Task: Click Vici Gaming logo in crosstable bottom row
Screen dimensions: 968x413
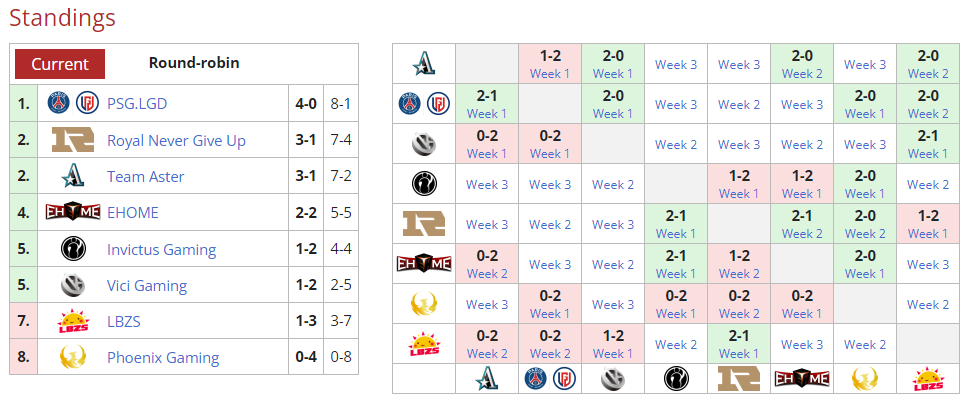Action: 612,379
